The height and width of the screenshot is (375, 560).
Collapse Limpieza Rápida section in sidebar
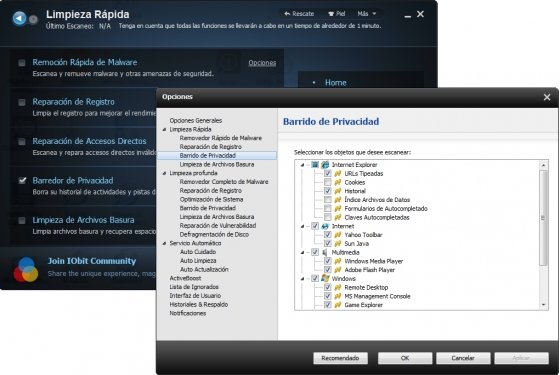pyautogui.click(x=164, y=129)
